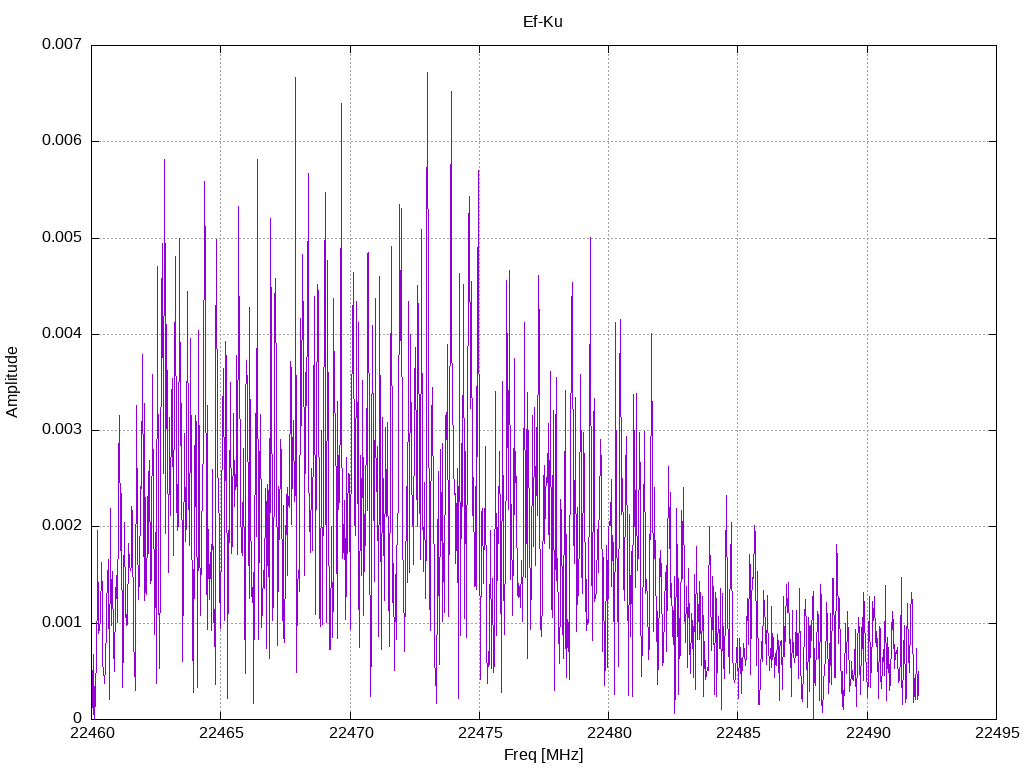
Task: Click x-axis tick label 22470
Action: [x=351, y=733]
